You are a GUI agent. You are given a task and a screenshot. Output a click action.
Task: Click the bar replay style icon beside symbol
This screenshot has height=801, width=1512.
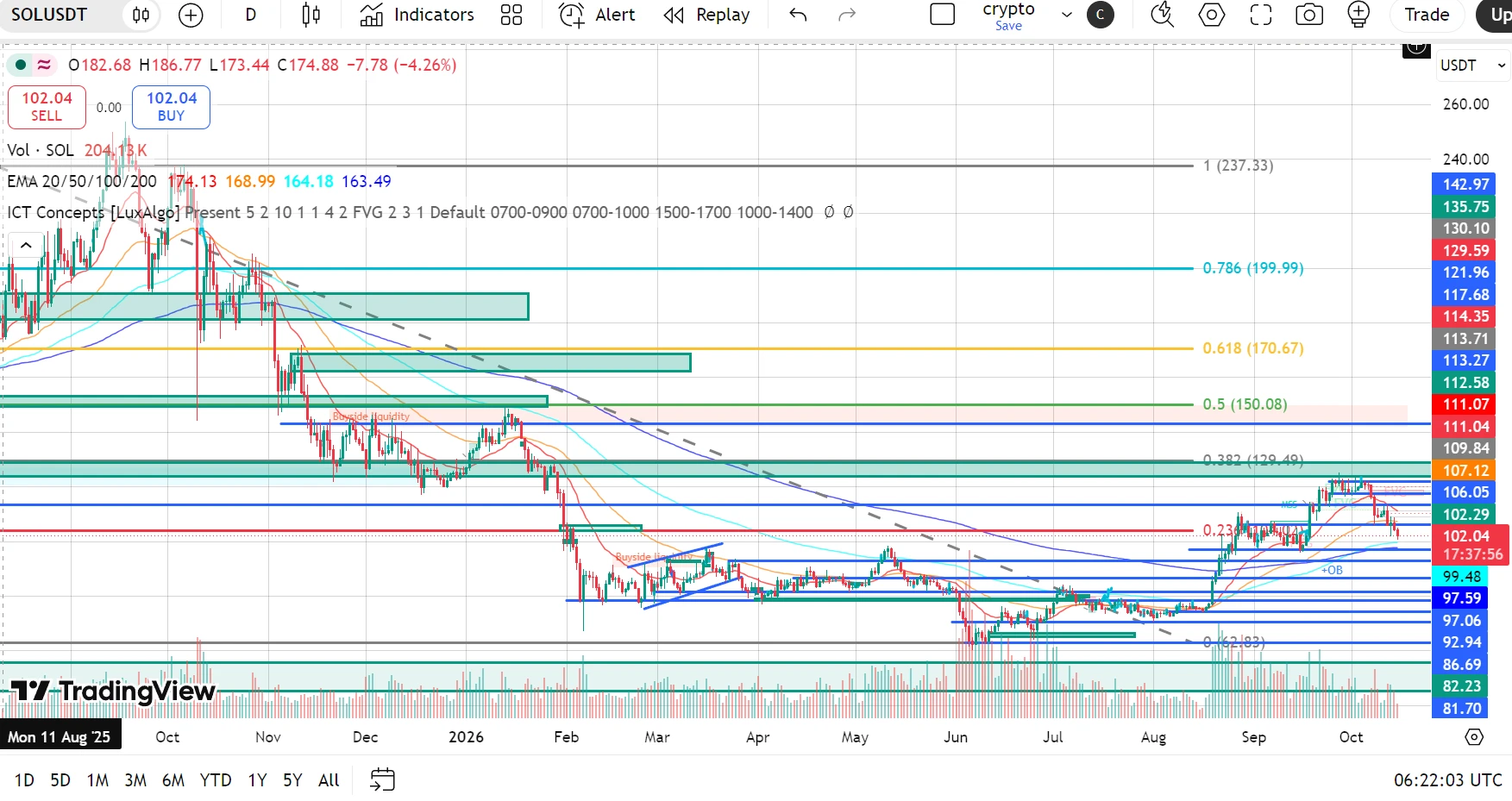coord(141,15)
